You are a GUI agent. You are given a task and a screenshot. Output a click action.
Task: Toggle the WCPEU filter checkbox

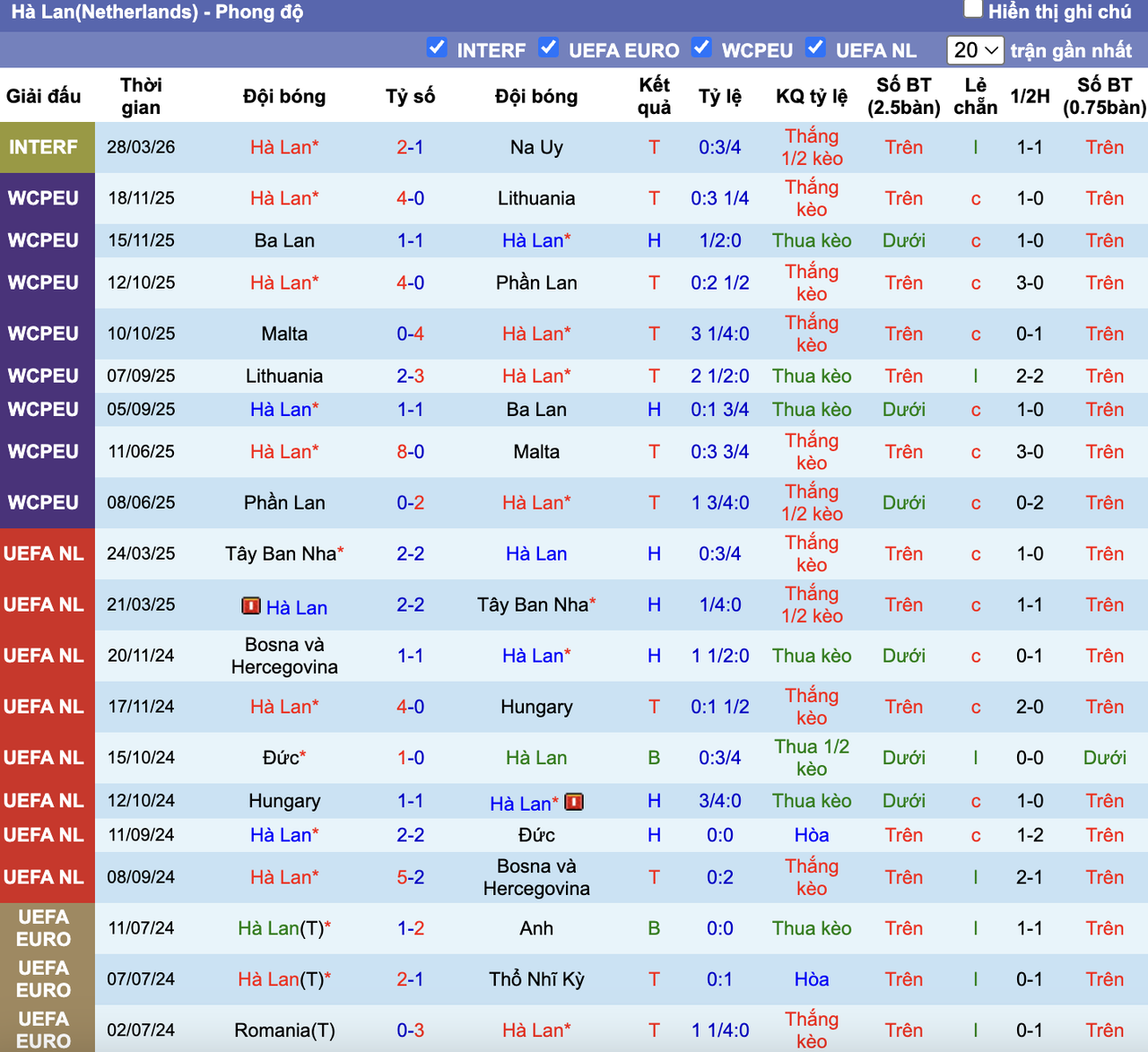point(702,48)
